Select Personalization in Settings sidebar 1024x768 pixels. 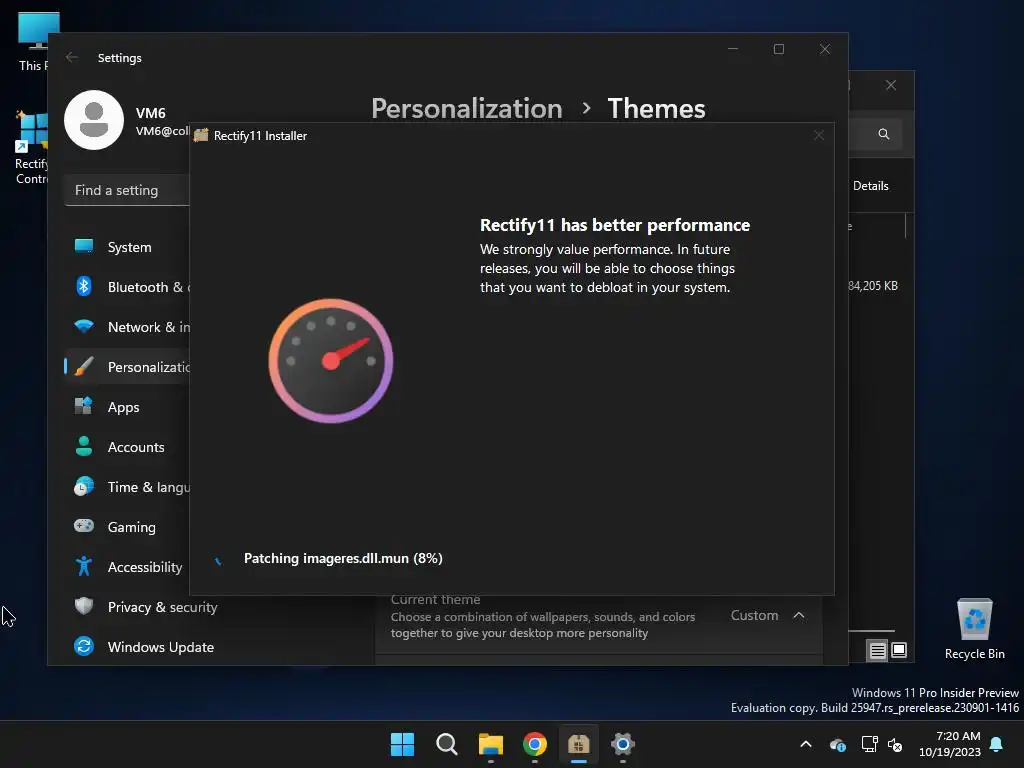[127, 366]
